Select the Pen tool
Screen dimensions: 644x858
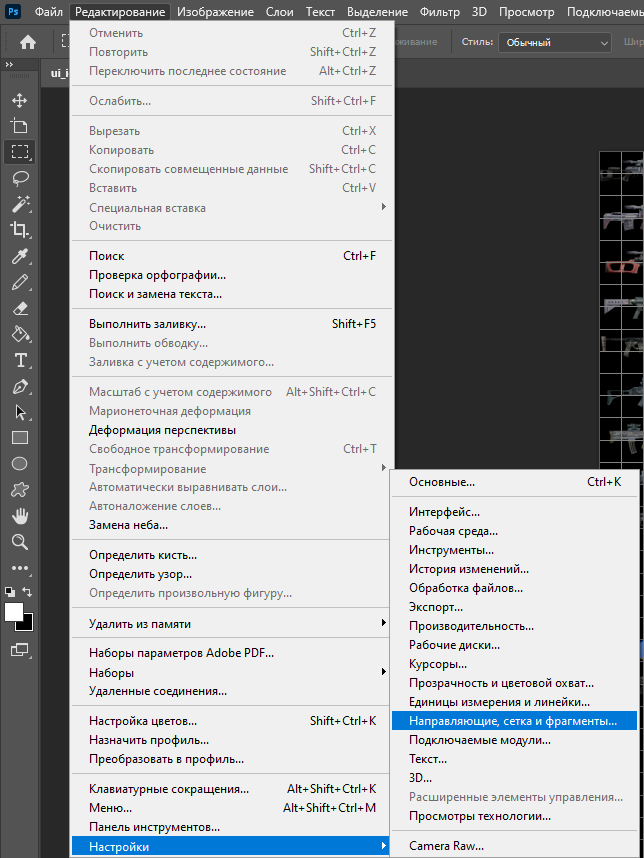[x=20, y=386]
